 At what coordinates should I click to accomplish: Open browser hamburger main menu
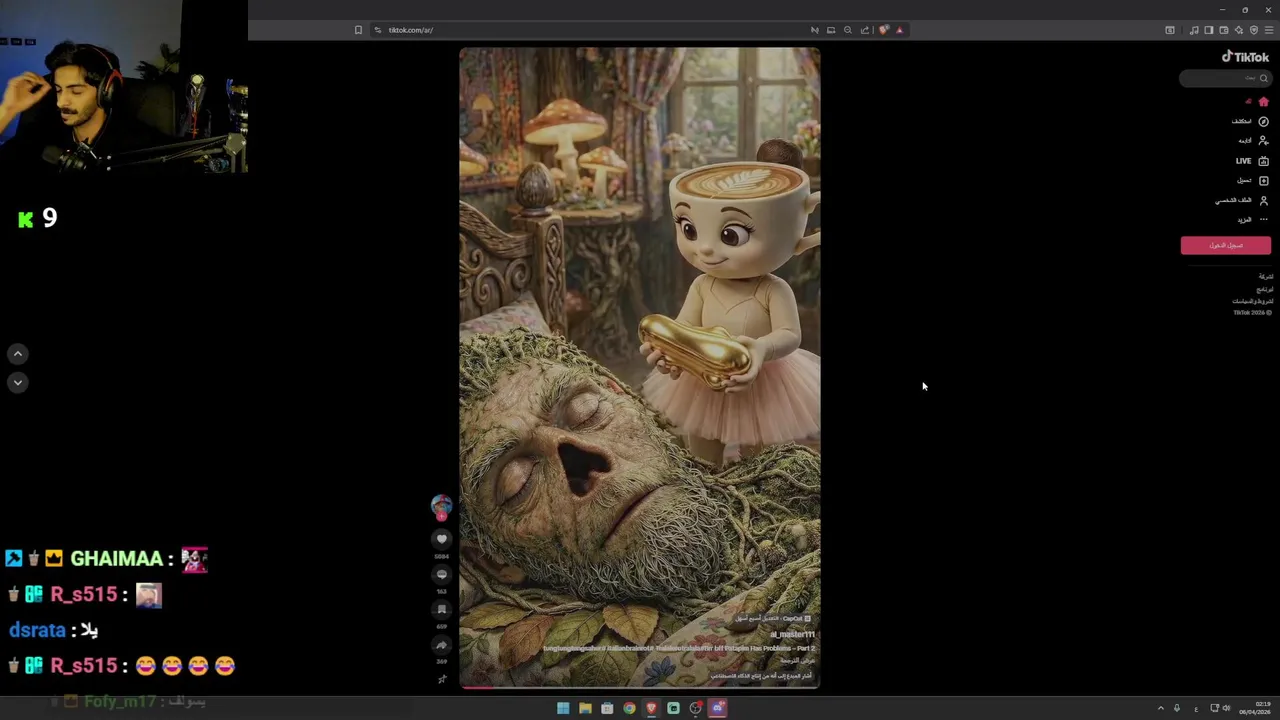[1269, 30]
